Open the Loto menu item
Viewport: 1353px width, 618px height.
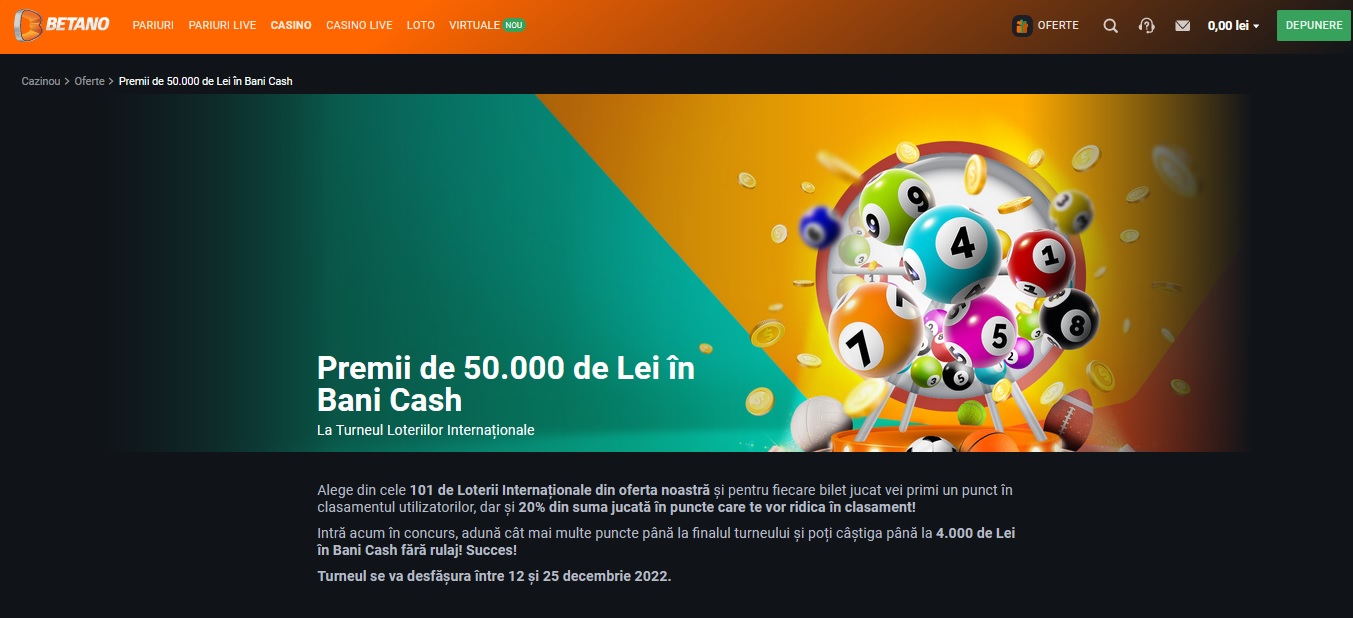pos(421,25)
